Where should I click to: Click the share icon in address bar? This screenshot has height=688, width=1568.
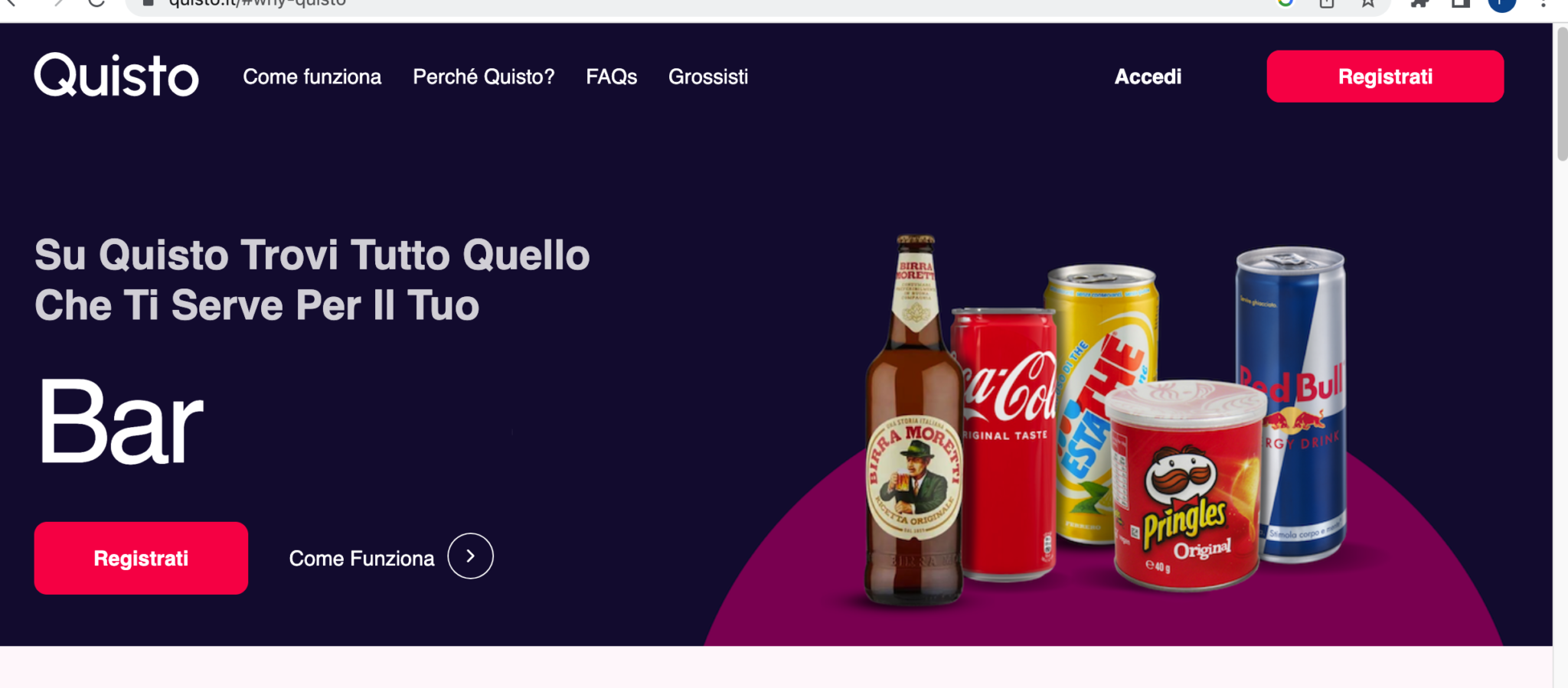coord(1327,3)
